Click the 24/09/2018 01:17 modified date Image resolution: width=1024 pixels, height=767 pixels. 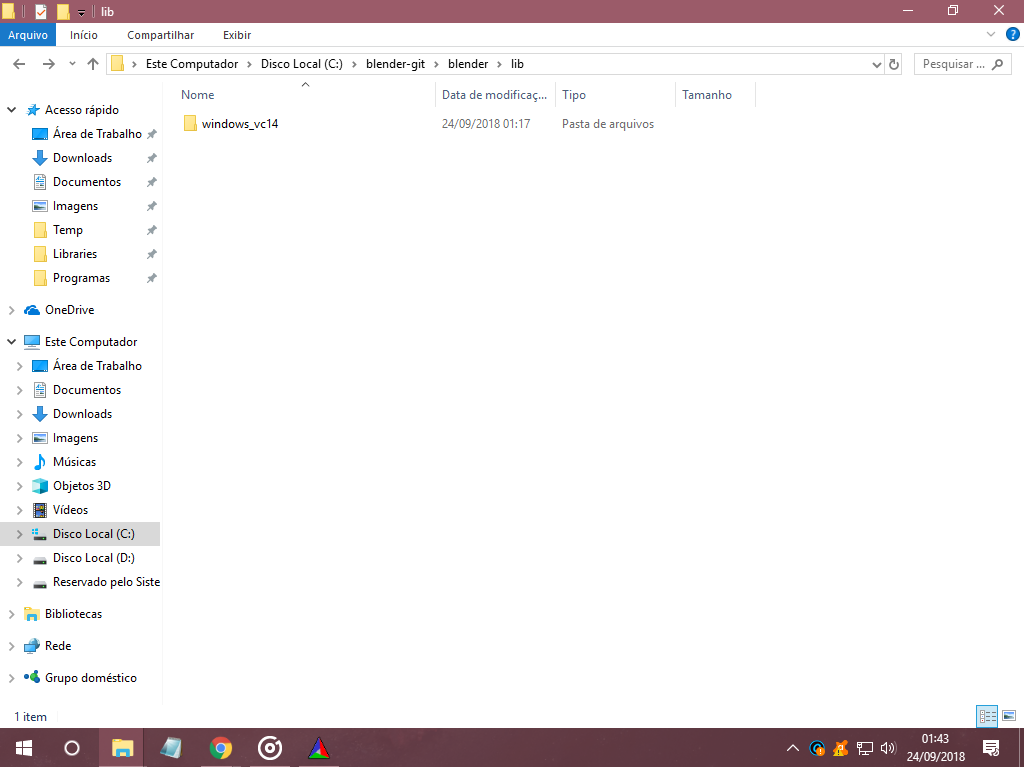[486, 124]
